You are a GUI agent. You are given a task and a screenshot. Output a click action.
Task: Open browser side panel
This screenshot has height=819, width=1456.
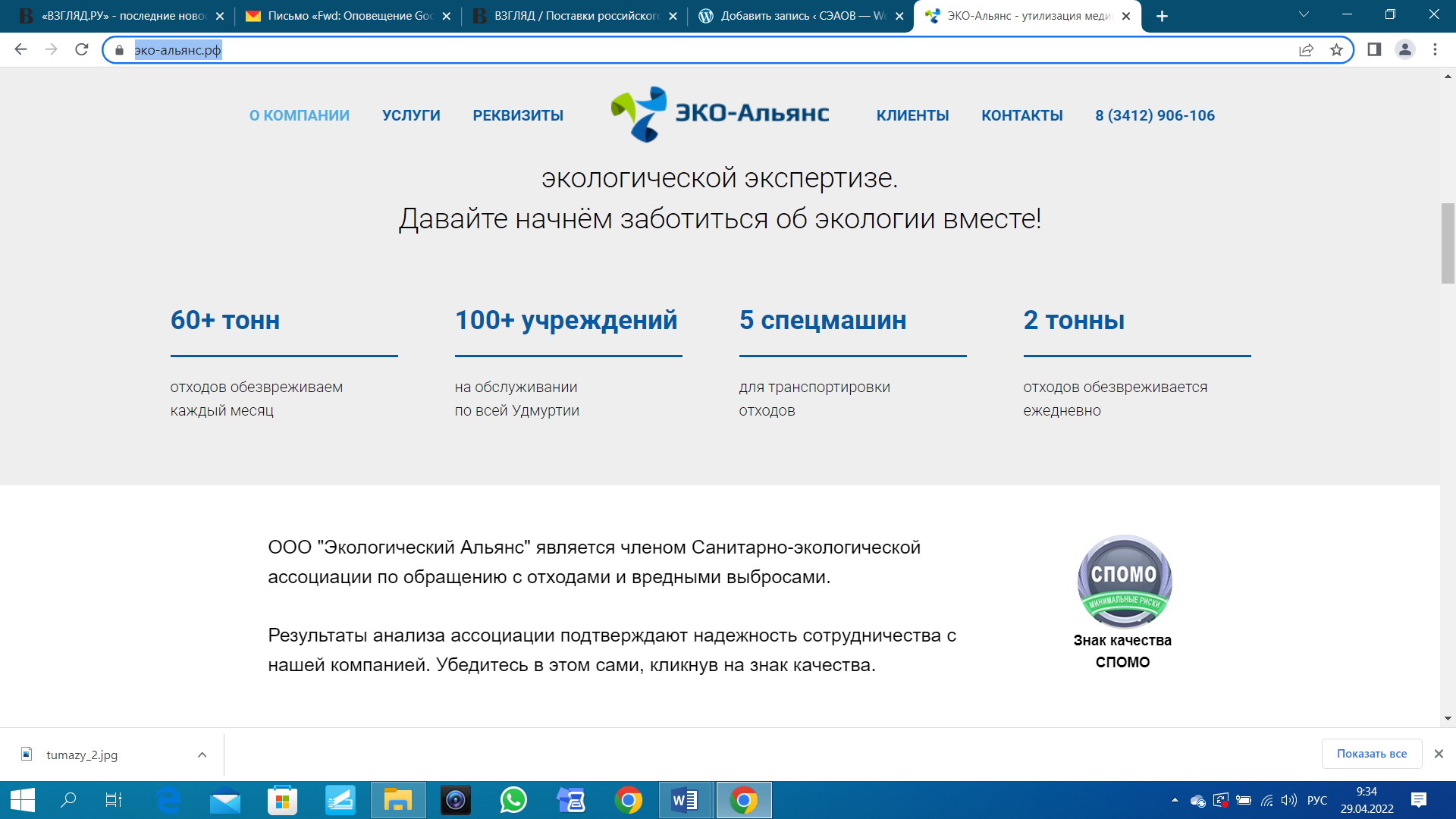(x=1374, y=49)
